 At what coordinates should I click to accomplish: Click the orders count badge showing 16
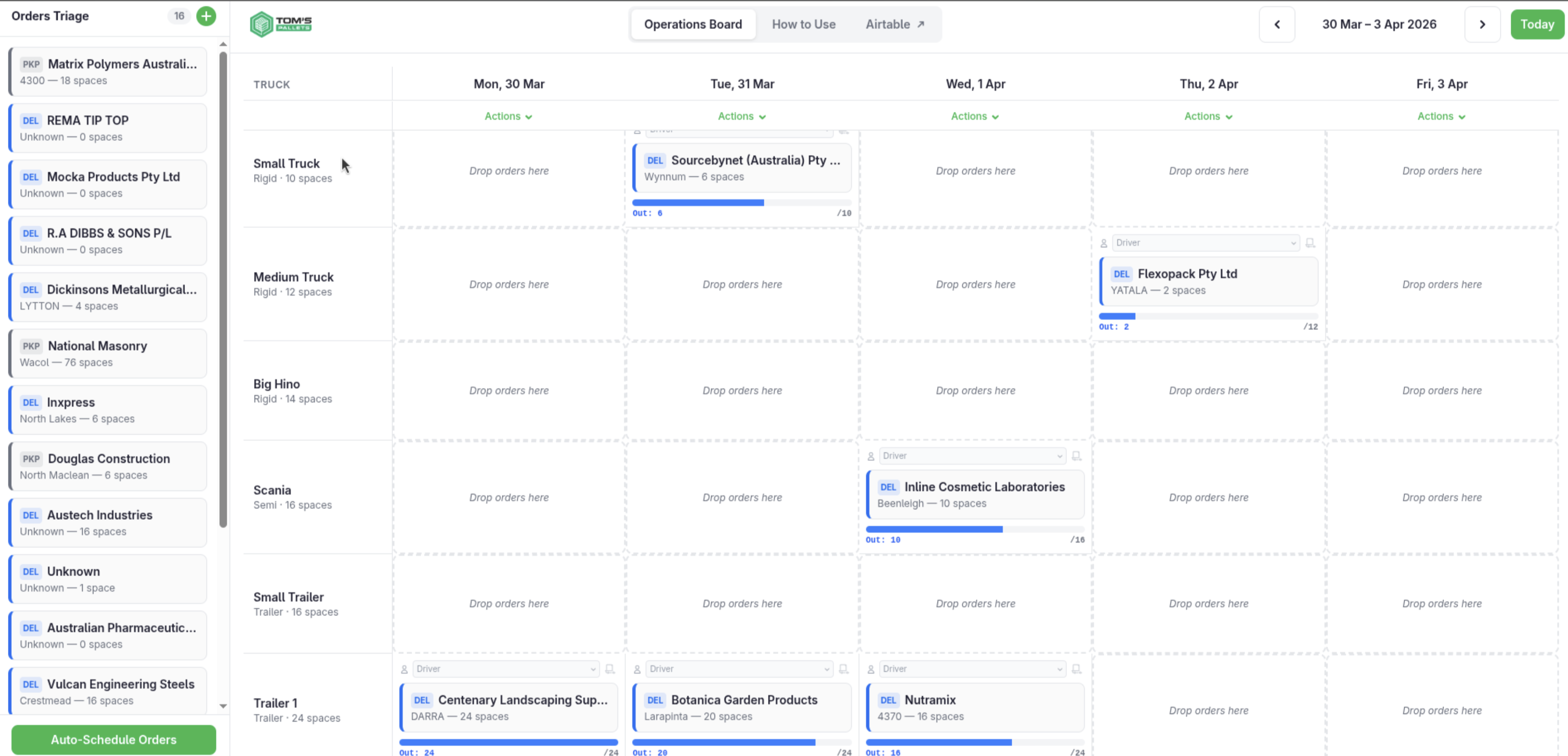tap(179, 16)
